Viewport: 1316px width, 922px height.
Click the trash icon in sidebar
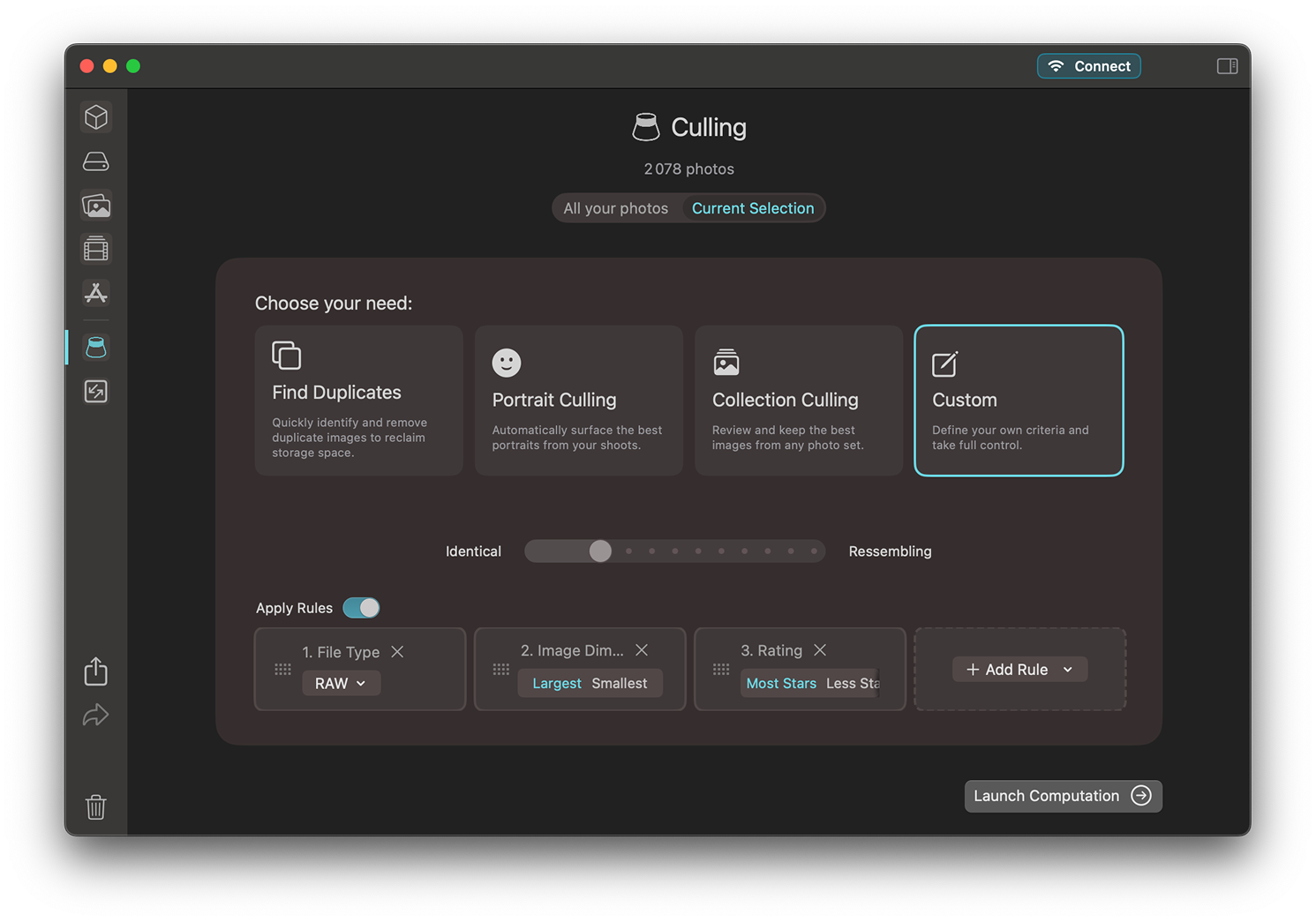click(x=96, y=806)
